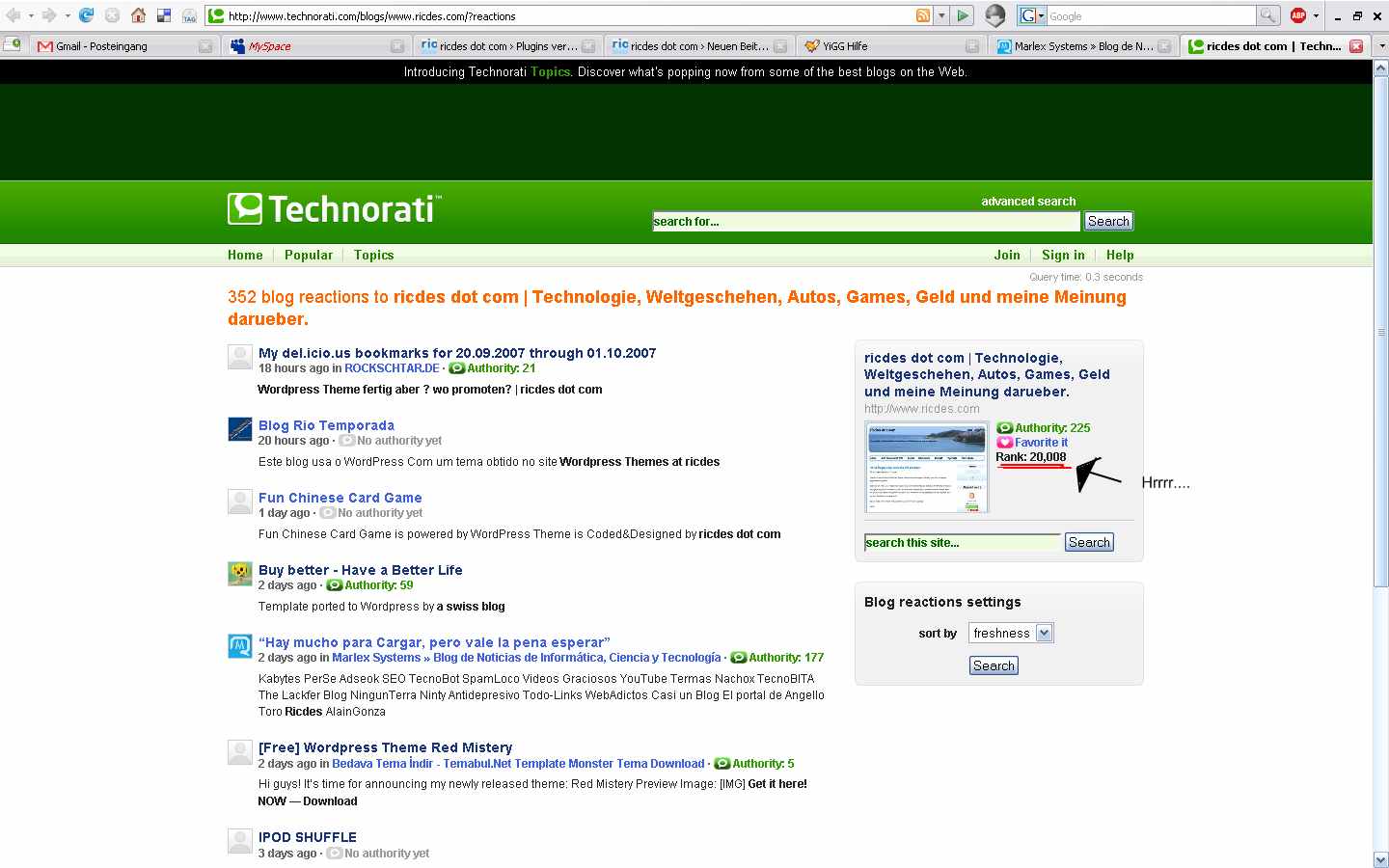Click the ricdes.com site thumbnail
This screenshot has height=868, width=1389.
tap(927, 468)
